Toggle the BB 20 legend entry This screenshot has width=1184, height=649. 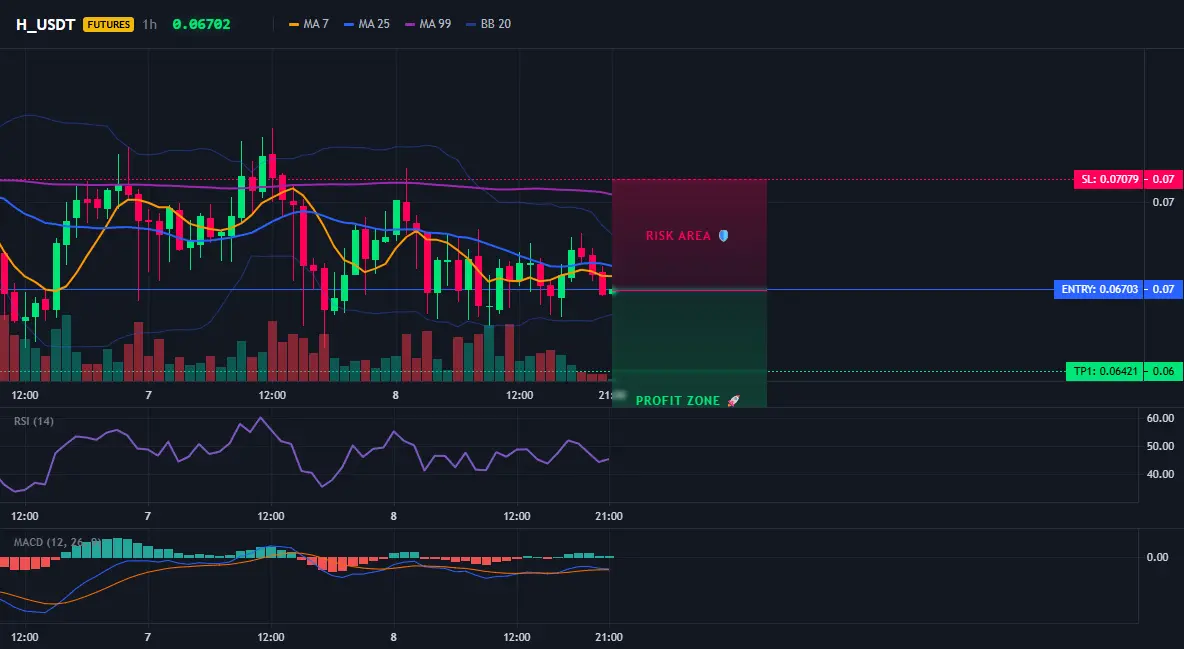click(x=489, y=24)
